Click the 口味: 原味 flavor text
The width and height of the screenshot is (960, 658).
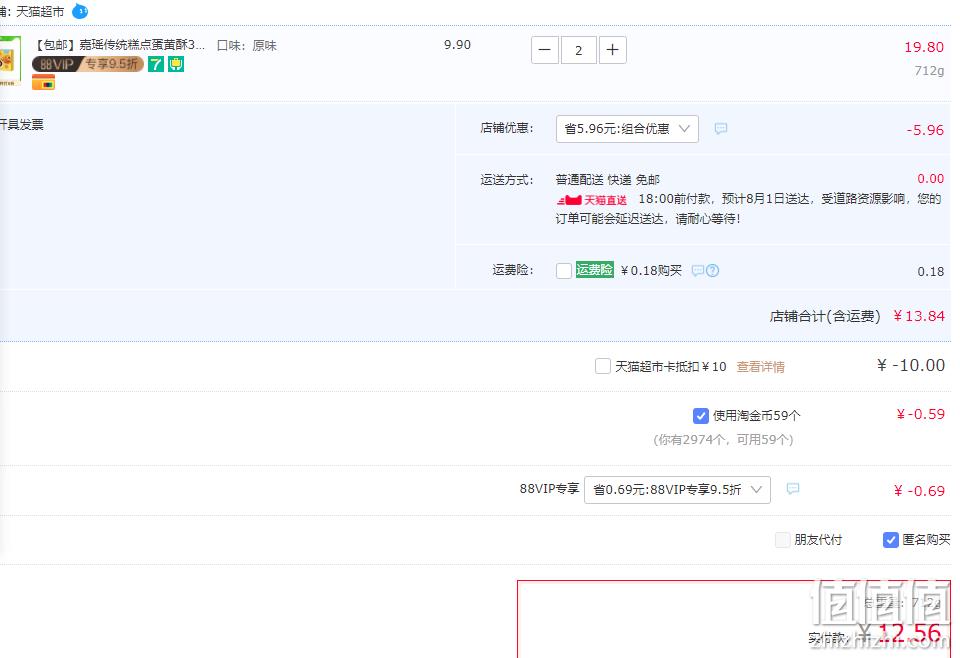coord(247,45)
